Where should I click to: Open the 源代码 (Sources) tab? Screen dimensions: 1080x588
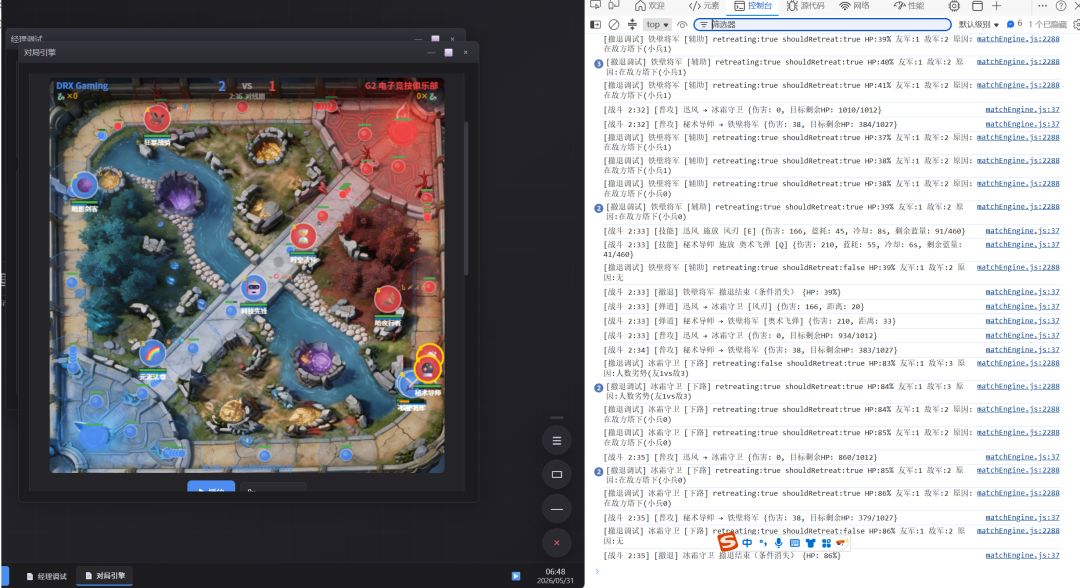tap(805, 6)
